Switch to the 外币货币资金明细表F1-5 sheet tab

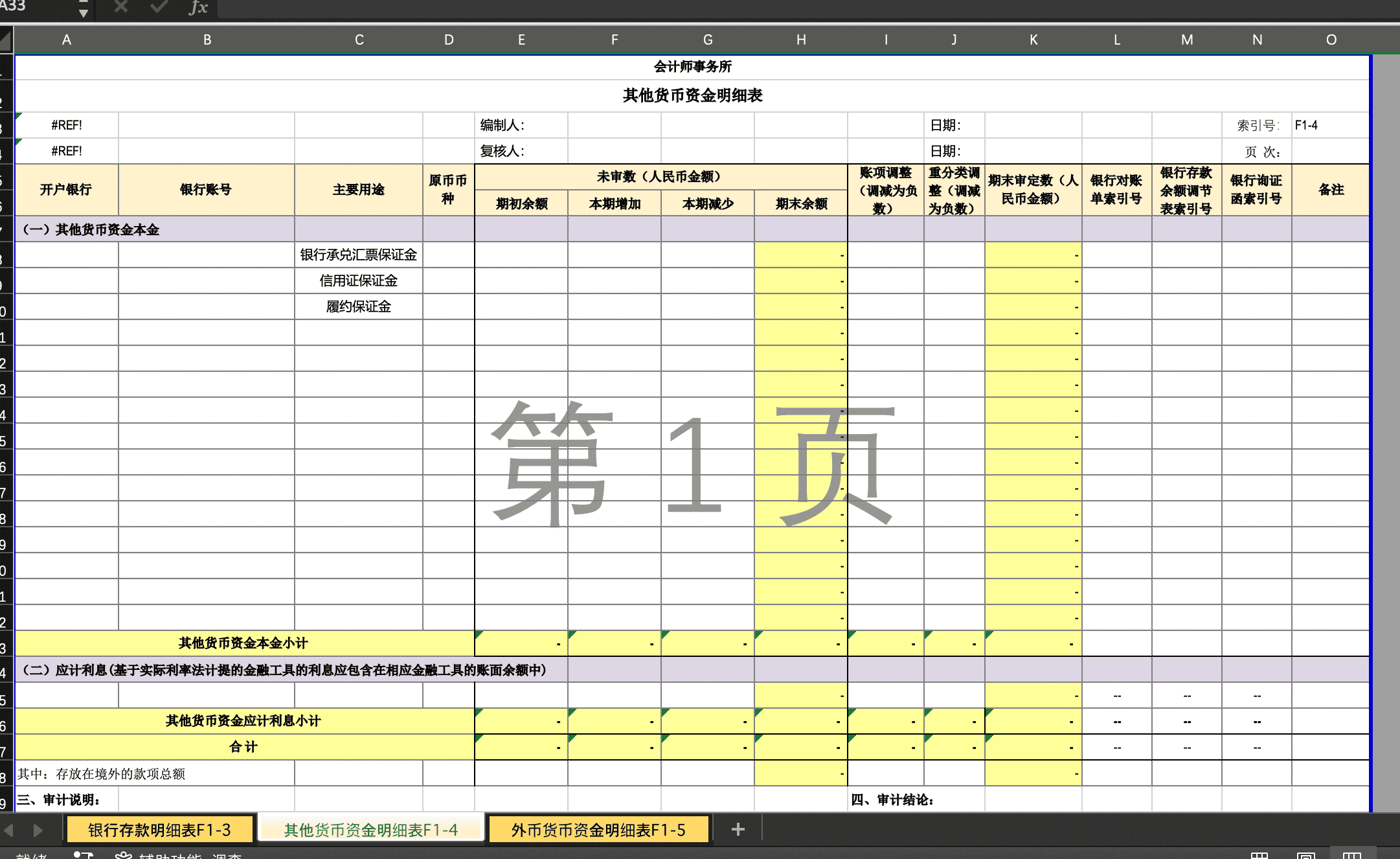click(599, 829)
